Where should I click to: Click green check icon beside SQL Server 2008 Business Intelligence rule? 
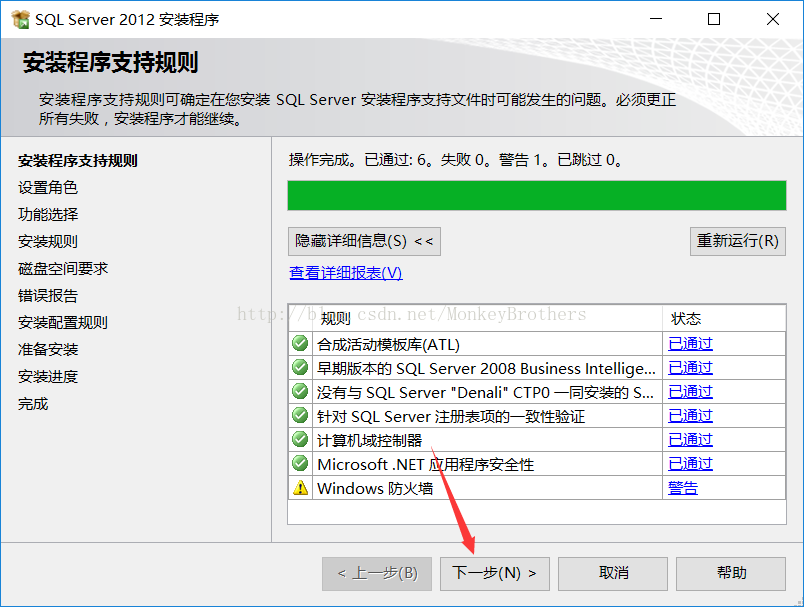300,367
